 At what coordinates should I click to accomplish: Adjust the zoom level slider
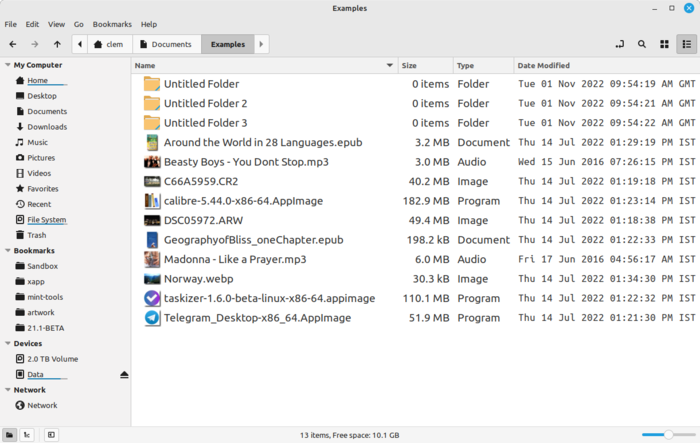tap(668, 435)
